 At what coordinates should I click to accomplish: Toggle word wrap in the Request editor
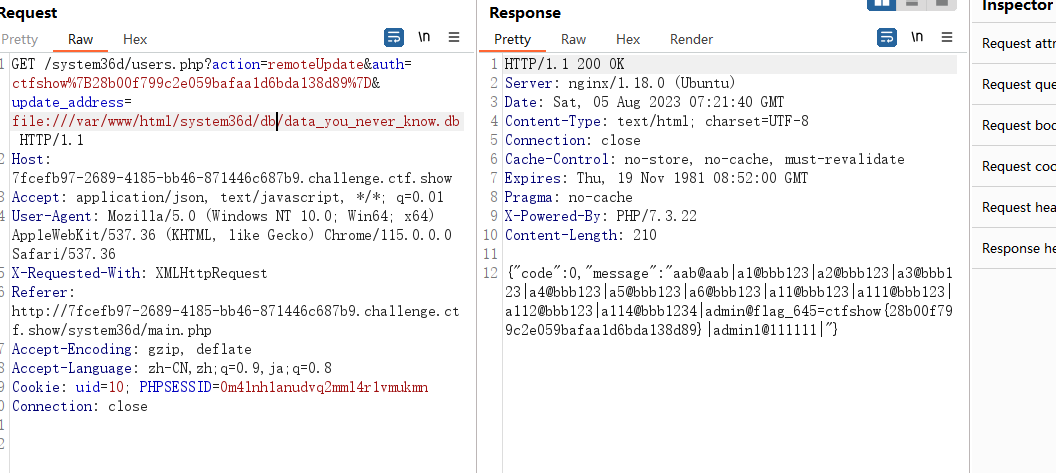(x=394, y=38)
